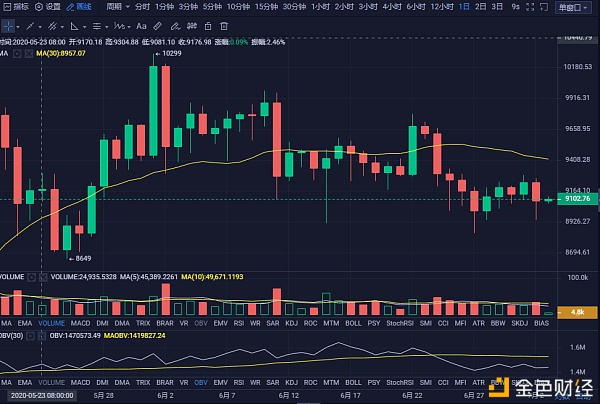Open the 单窗口 window layout dropdown
600x404 pixels.
tap(573, 7)
